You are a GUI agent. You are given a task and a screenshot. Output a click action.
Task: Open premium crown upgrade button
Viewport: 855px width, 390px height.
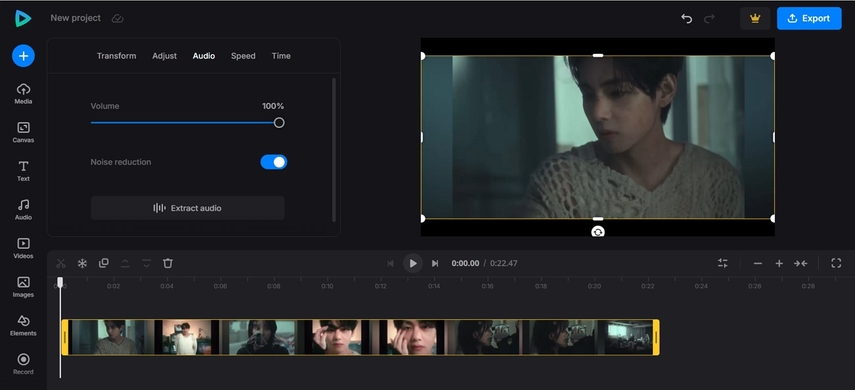pyautogui.click(x=755, y=19)
